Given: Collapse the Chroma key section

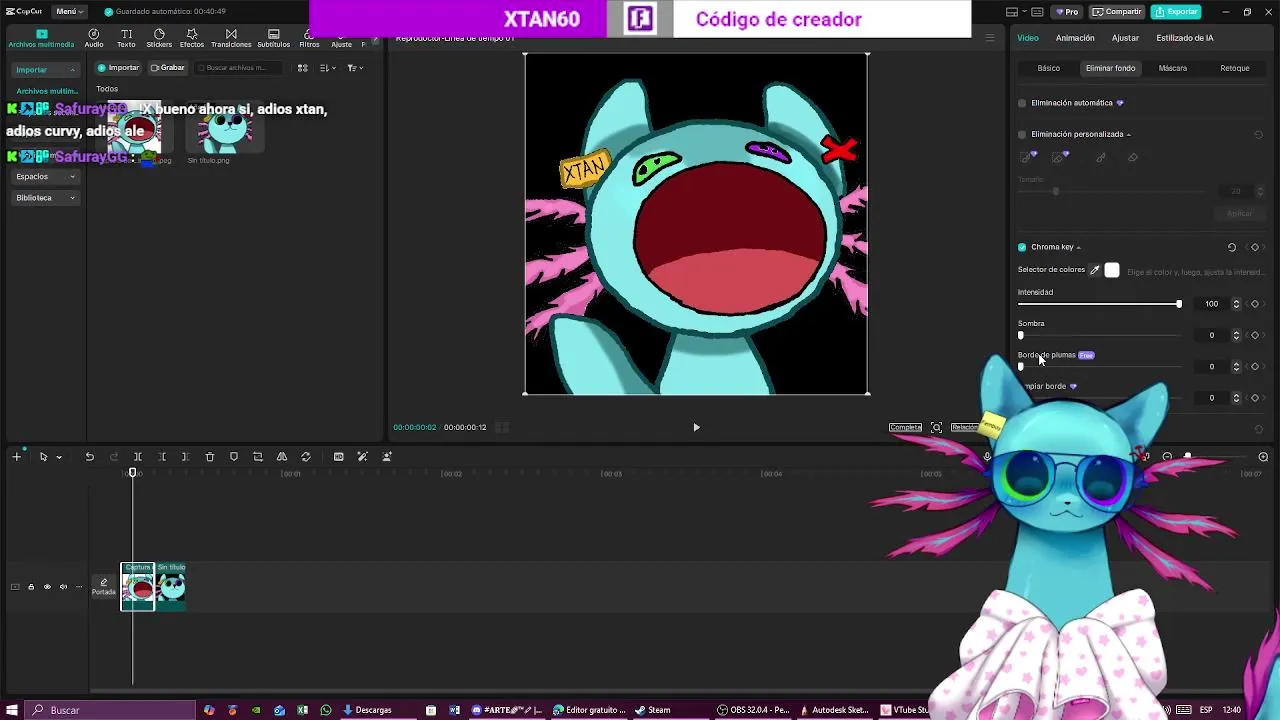Looking at the screenshot, I should click(x=1078, y=247).
